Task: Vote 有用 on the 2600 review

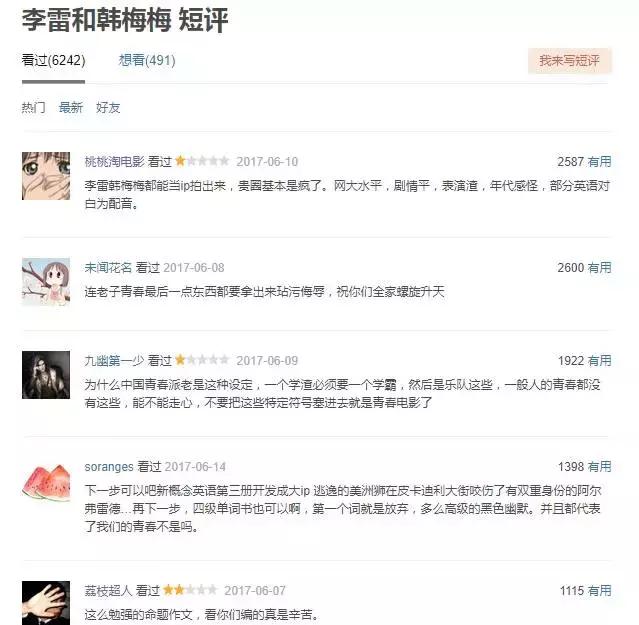Action: [599, 268]
